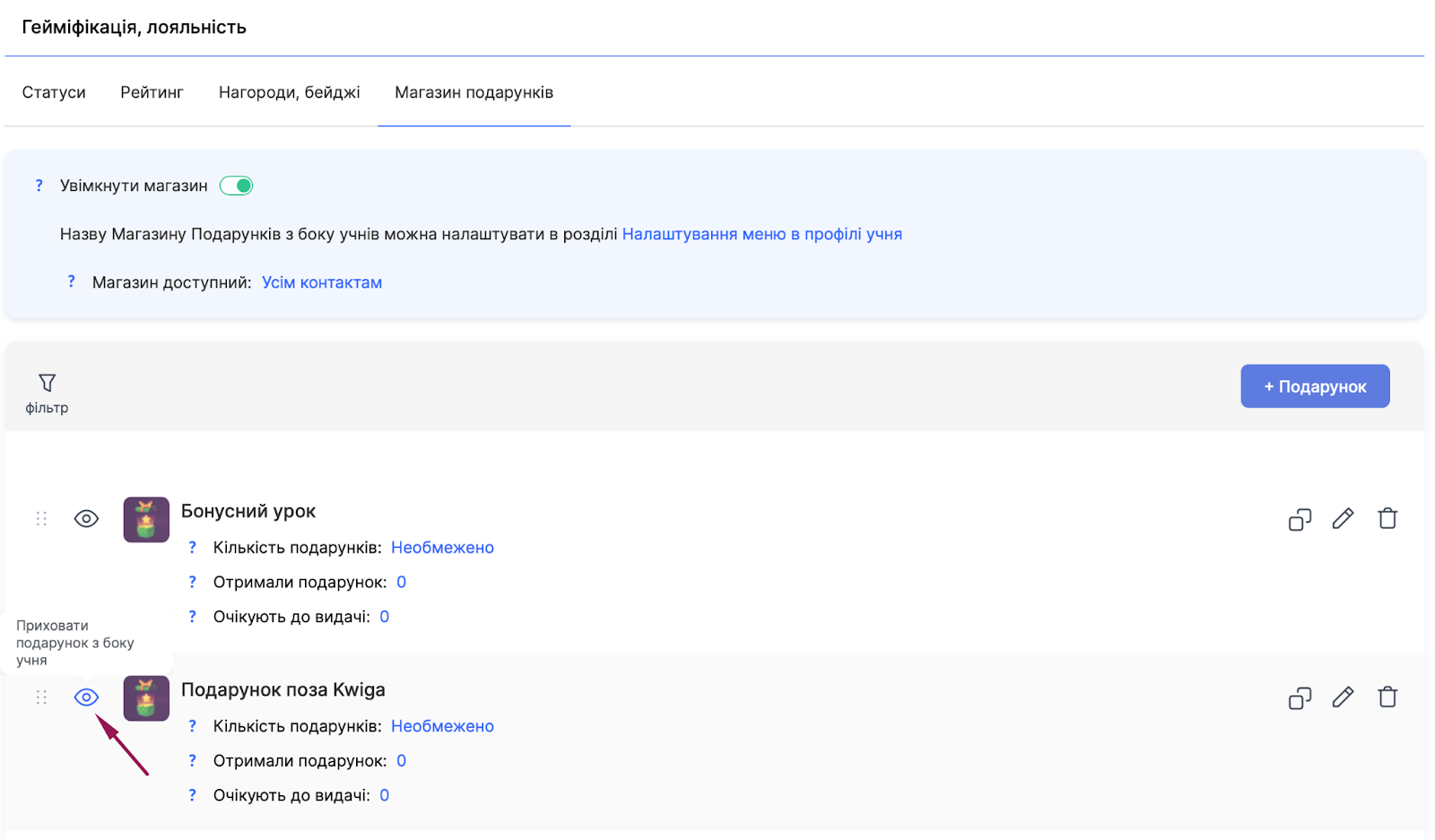Viewport: 1435px width, 840px height.
Task: Click help icon next to Увімкнути магазин
Action: click(x=39, y=186)
